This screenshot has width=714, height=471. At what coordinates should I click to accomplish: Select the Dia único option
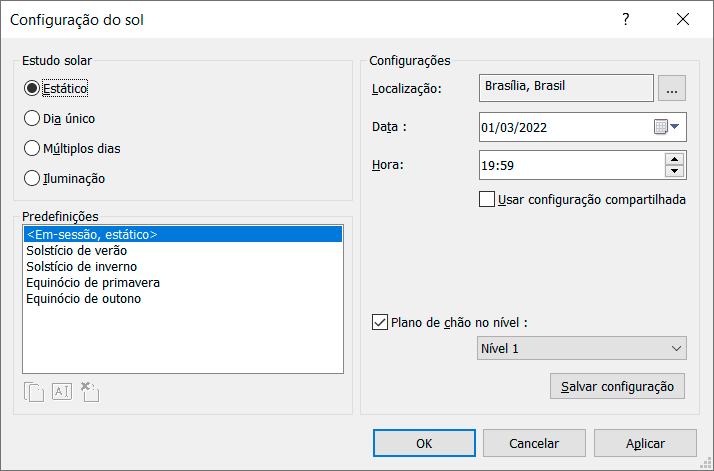click(x=32, y=118)
